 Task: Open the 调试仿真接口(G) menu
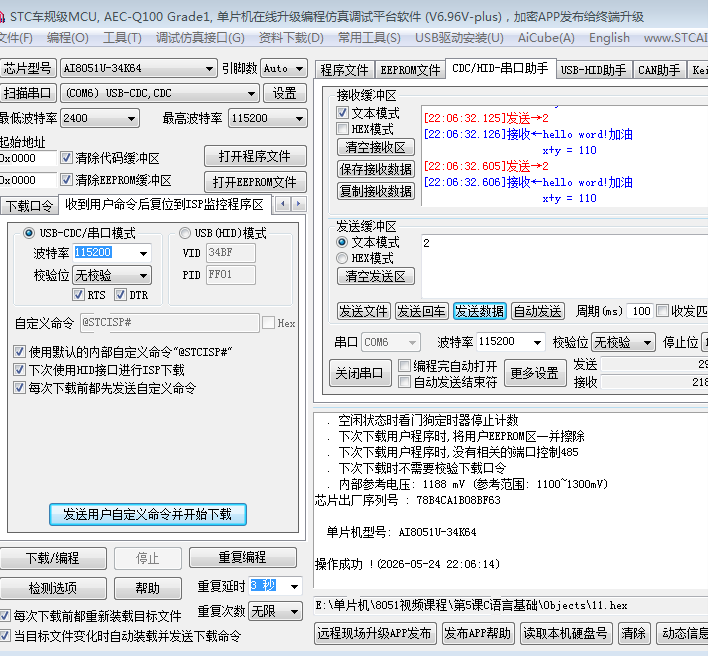[200, 37]
